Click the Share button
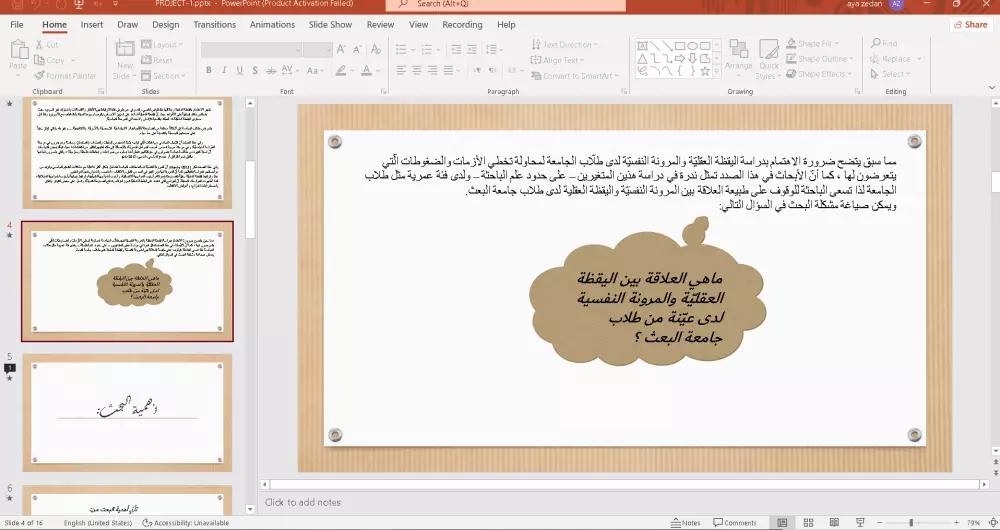 tap(971, 24)
